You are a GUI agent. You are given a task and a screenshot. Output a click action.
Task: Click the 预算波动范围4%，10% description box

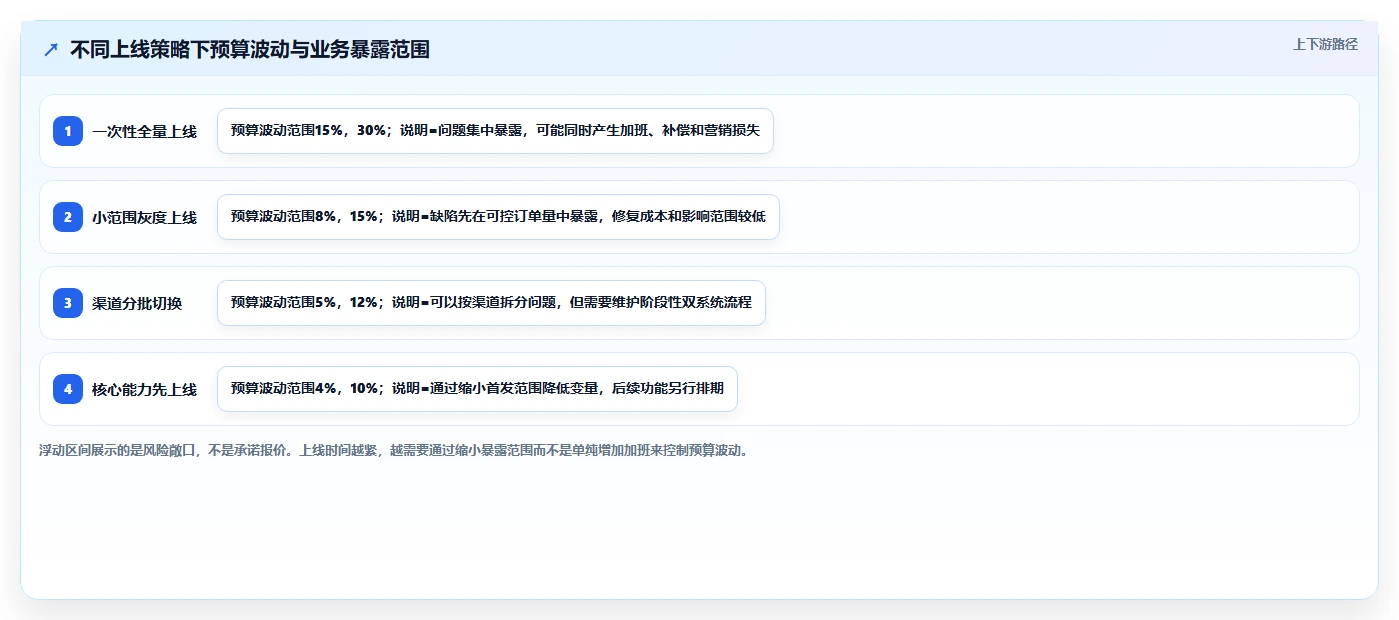point(477,389)
